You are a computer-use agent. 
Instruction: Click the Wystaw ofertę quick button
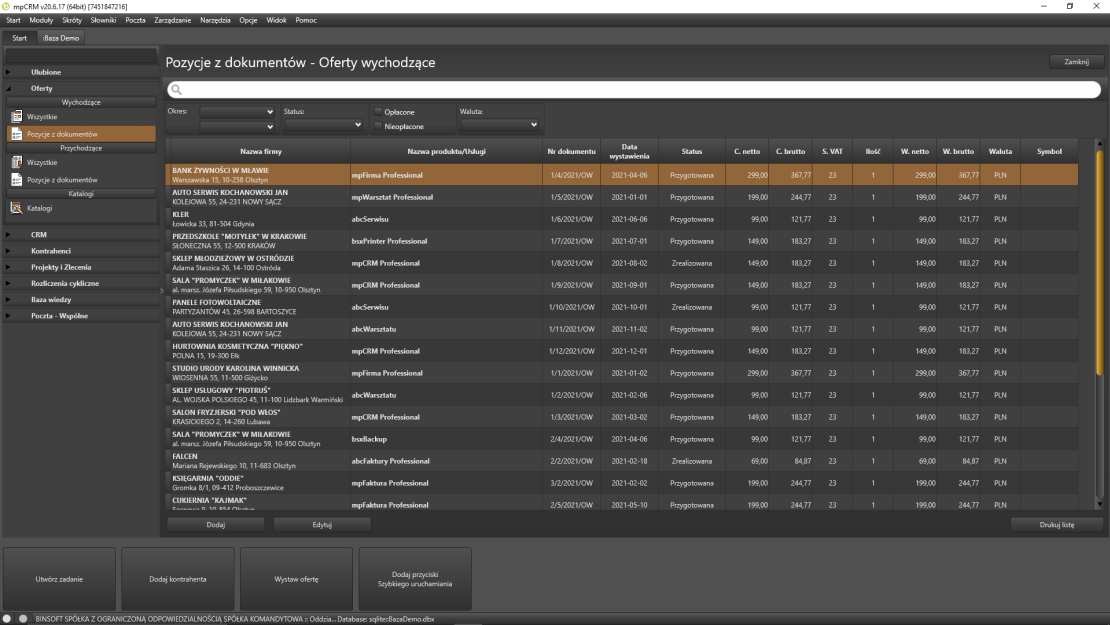click(x=297, y=579)
